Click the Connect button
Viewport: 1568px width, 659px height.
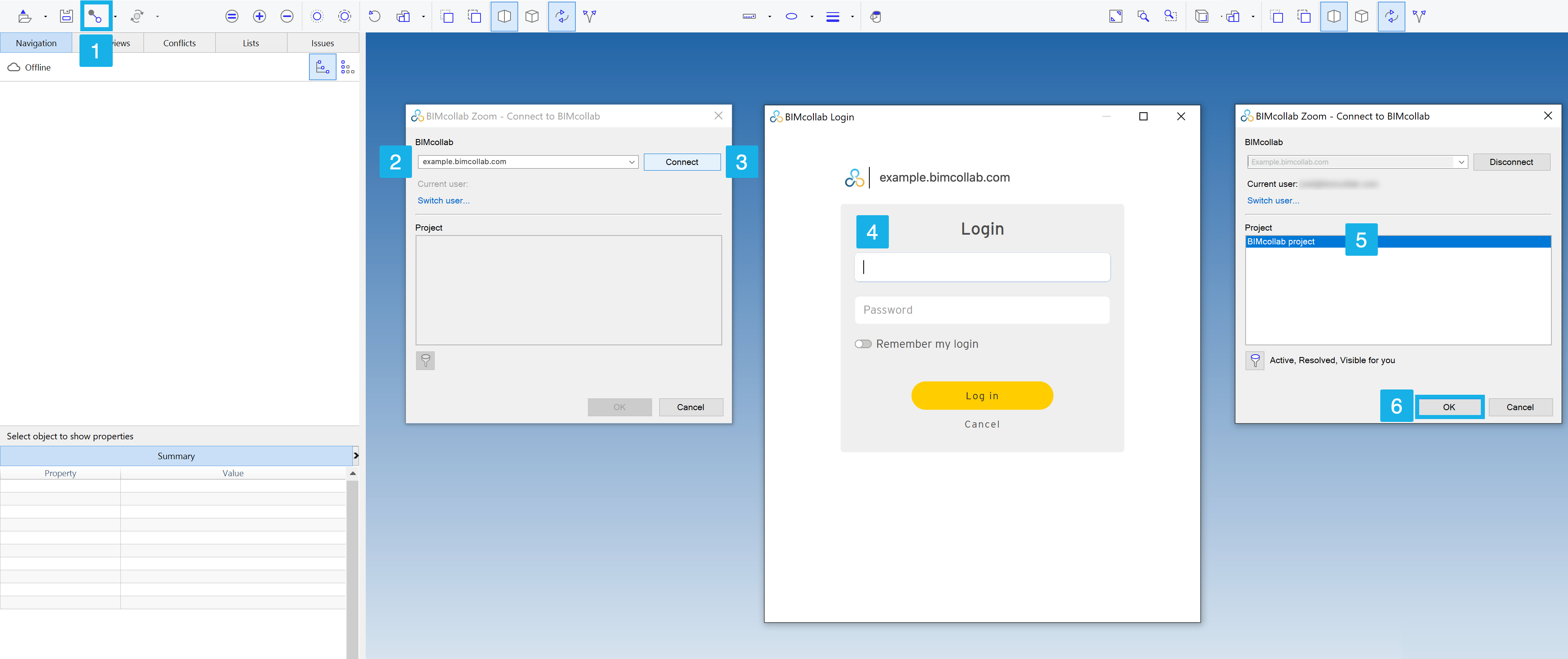(x=682, y=162)
